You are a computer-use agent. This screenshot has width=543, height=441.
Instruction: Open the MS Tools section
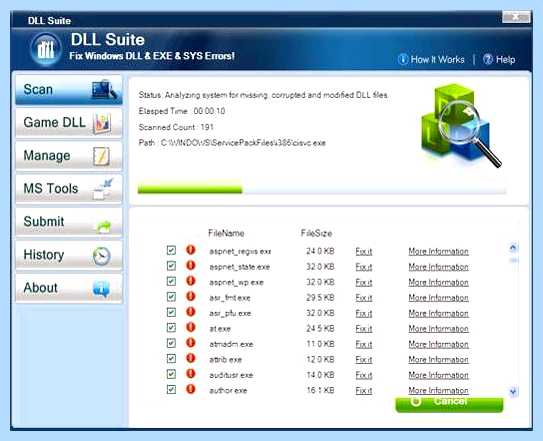tap(69, 189)
